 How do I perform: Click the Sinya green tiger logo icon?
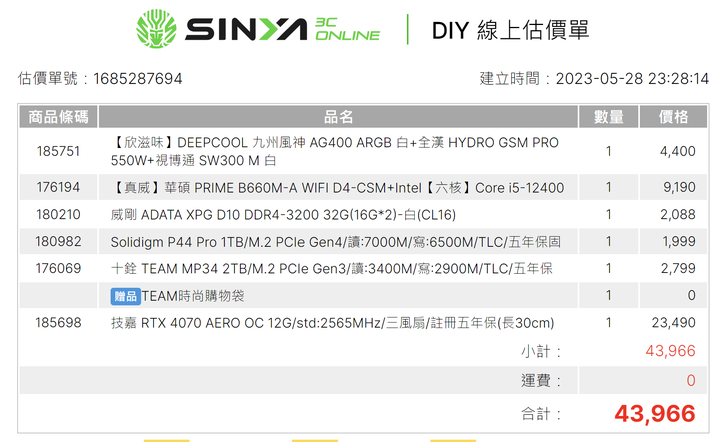(x=156, y=29)
